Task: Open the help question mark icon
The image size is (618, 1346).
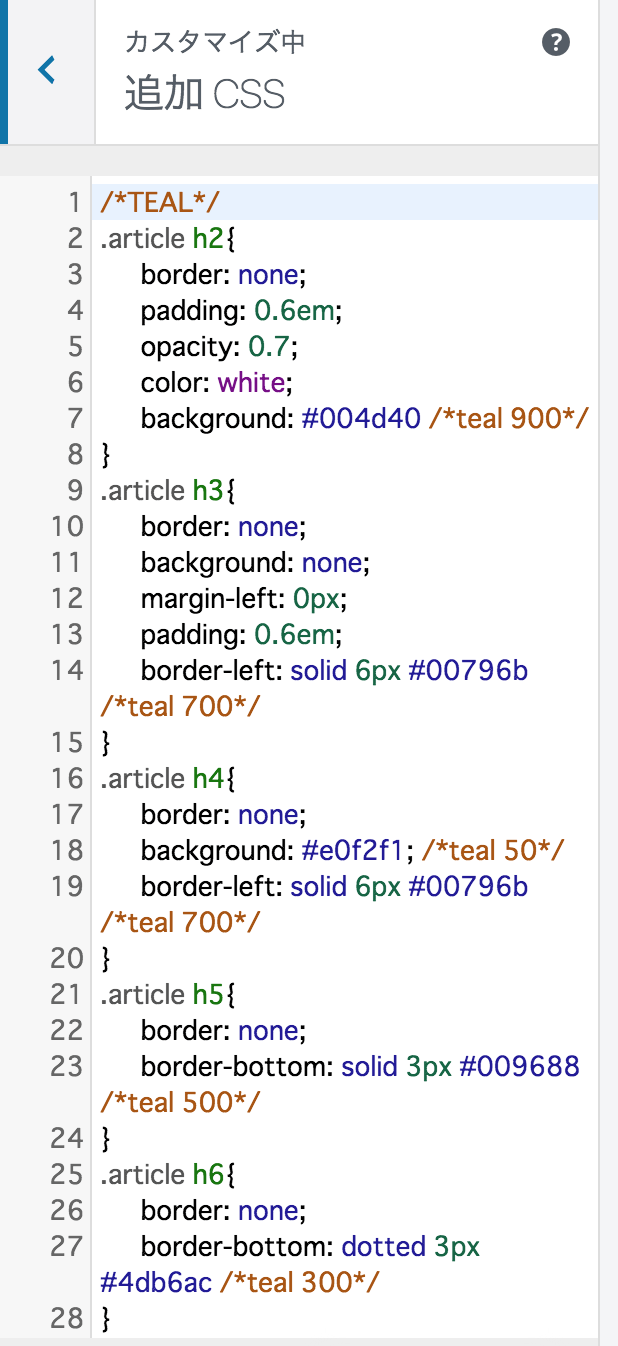Action: click(556, 43)
